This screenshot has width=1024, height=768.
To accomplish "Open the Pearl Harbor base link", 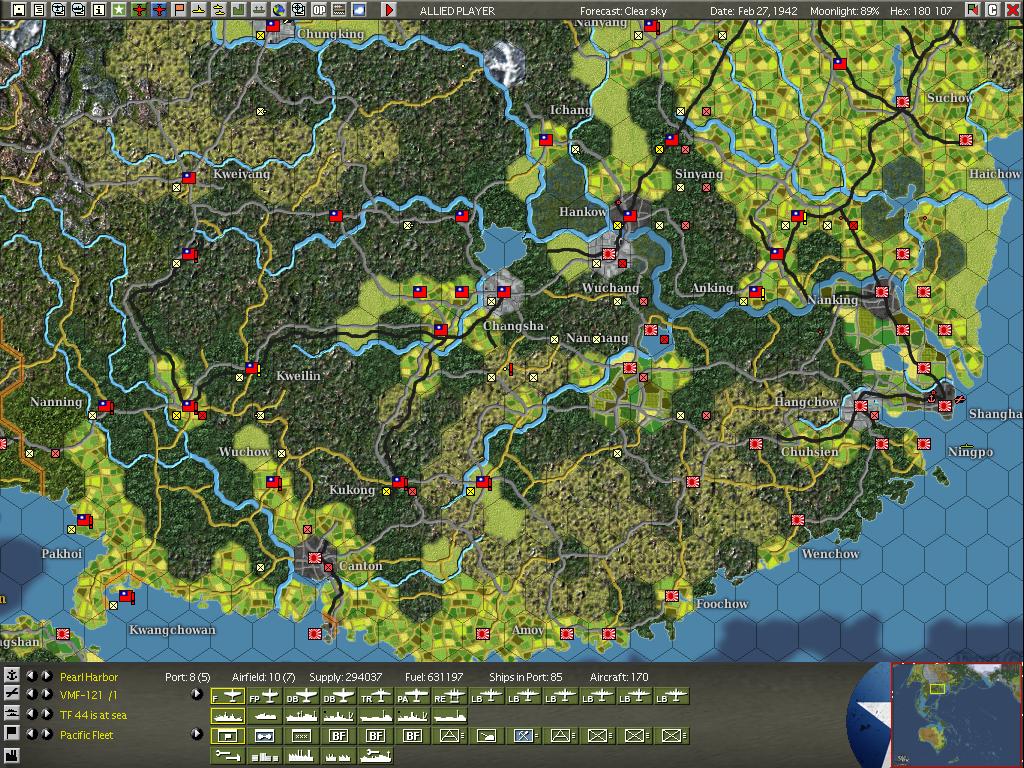I will click(89, 677).
